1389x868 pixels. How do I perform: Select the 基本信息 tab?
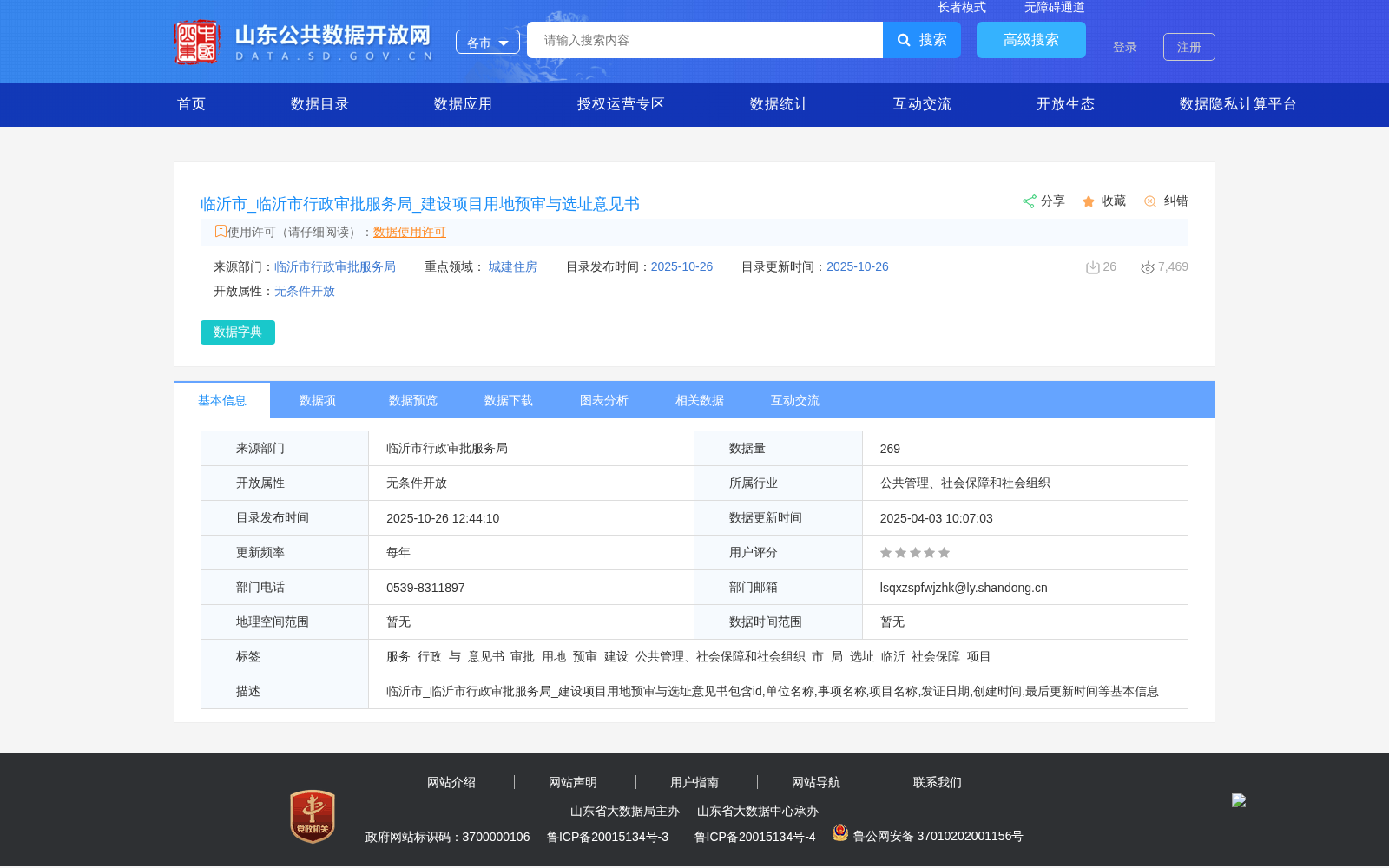click(x=222, y=400)
